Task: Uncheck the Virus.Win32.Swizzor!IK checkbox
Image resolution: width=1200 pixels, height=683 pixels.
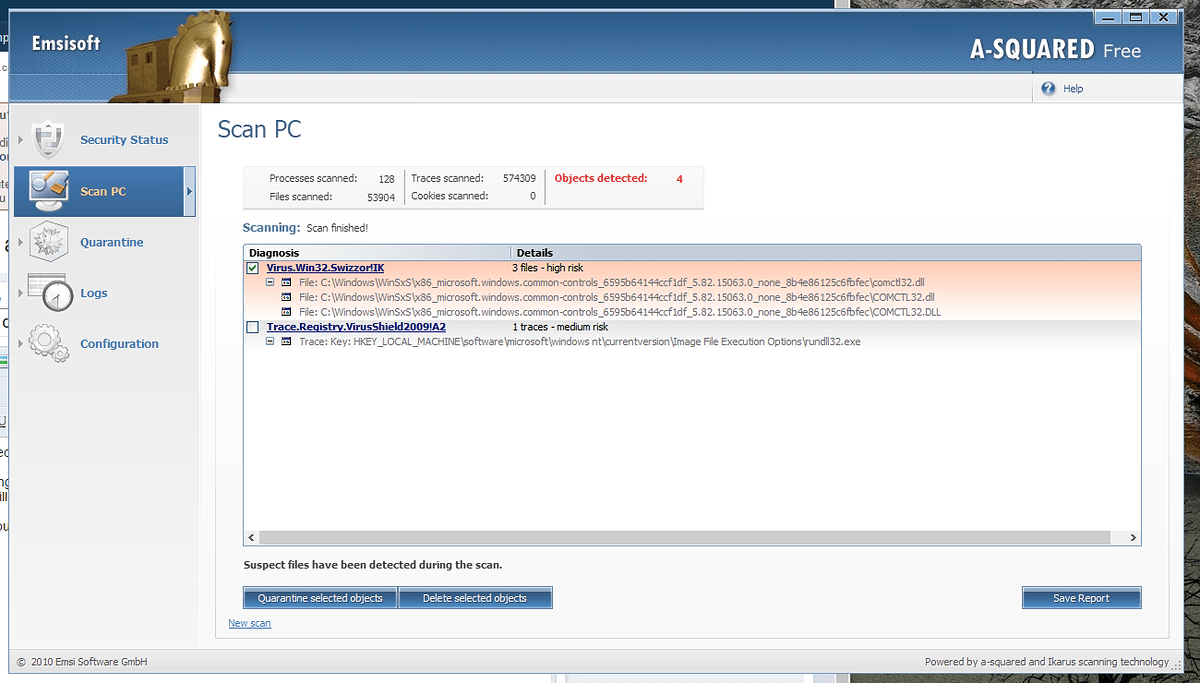Action: [x=253, y=269]
